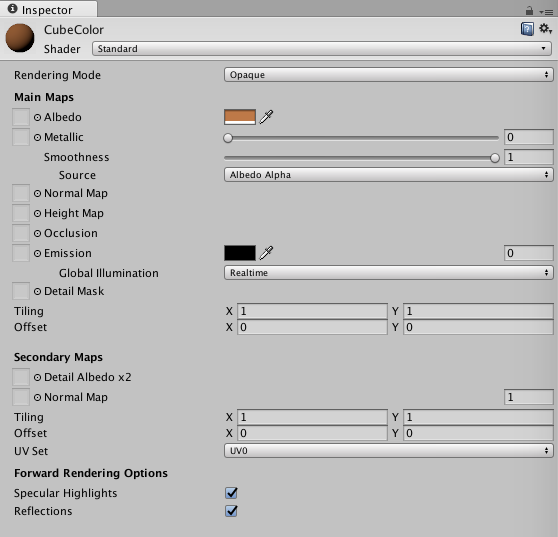Click the Height Map picker circle
This screenshot has height=537, width=558.
tap(37, 213)
